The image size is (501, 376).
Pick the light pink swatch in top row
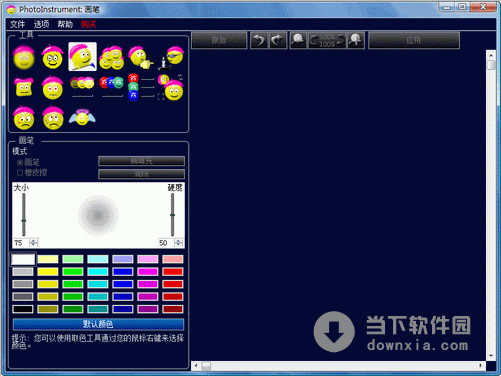pos(148,259)
